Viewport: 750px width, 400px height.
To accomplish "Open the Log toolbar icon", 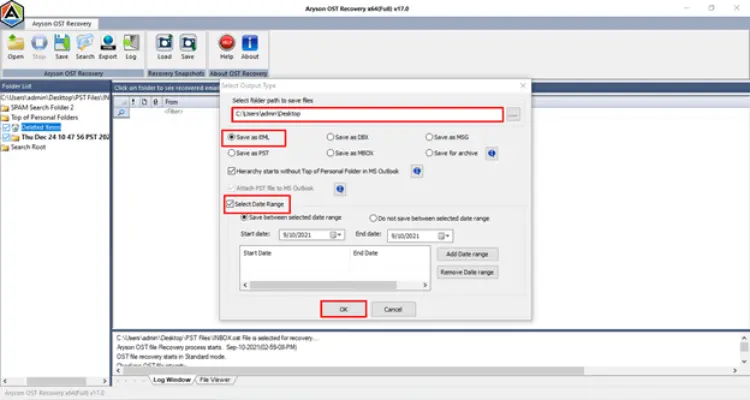I will (x=131, y=47).
